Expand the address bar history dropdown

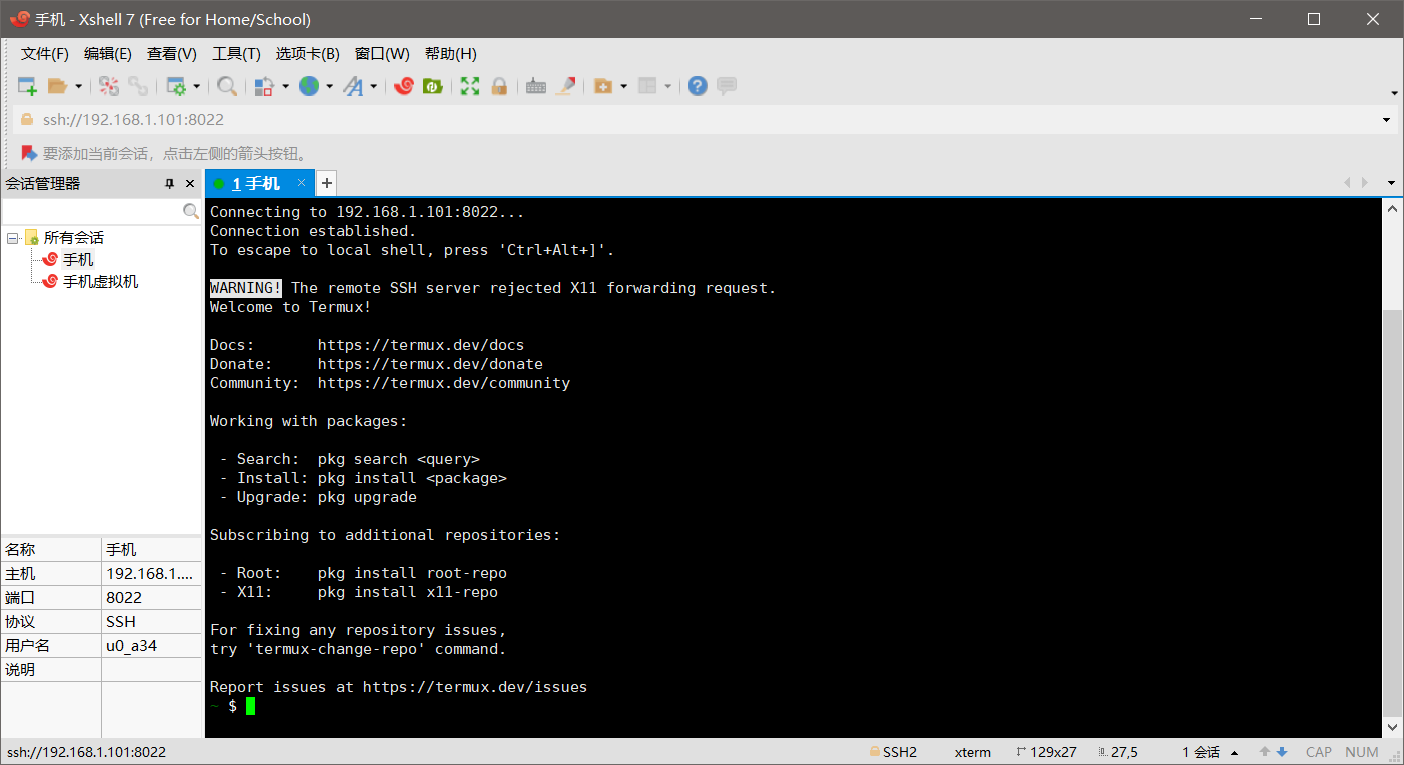pyautogui.click(x=1387, y=120)
